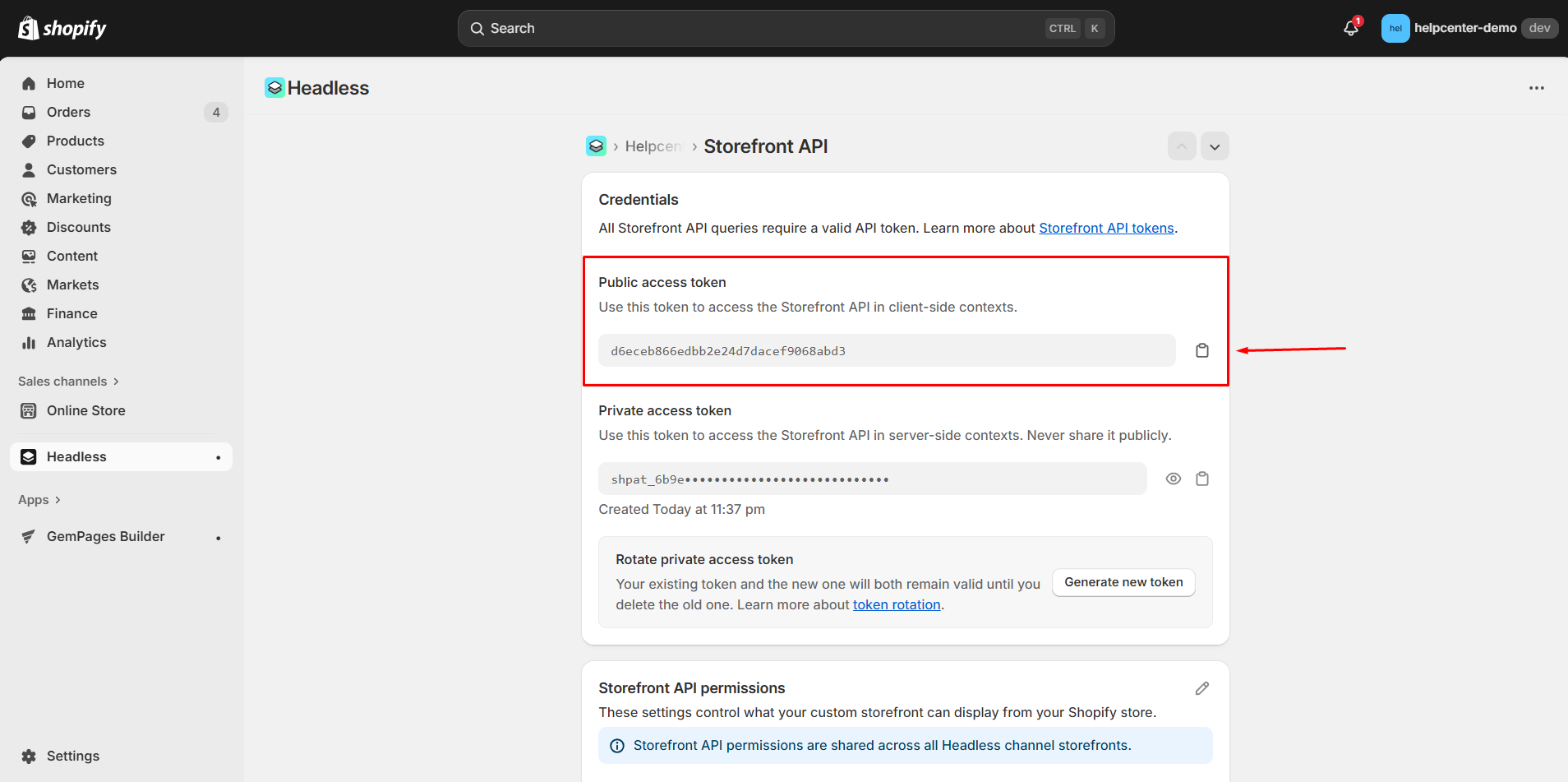Image resolution: width=1568 pixels, height=782 pixels.
Task: Expand the Sales channels section
Action: click(x=69, y=382)
